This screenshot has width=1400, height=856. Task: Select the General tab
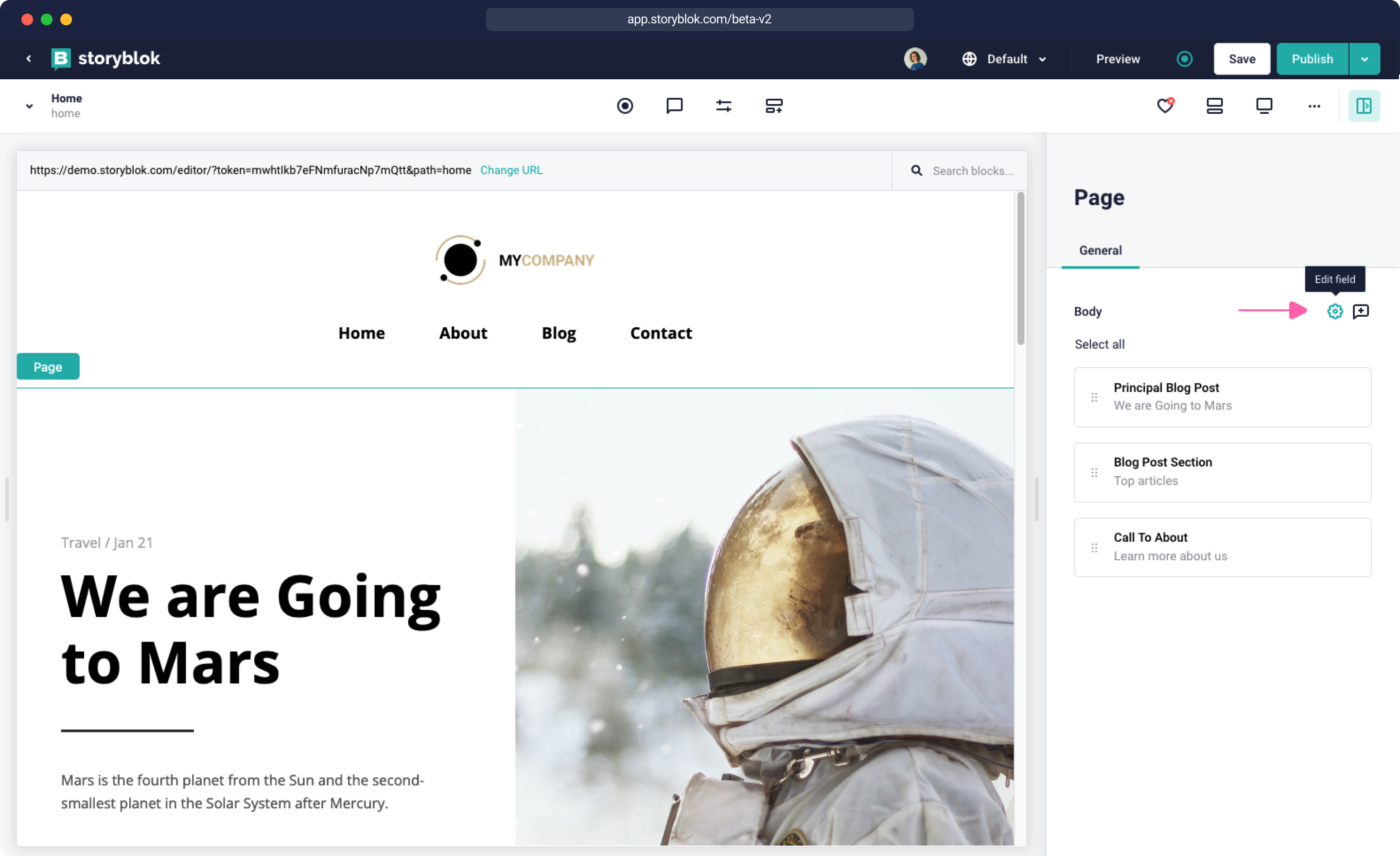[1100, 250]
